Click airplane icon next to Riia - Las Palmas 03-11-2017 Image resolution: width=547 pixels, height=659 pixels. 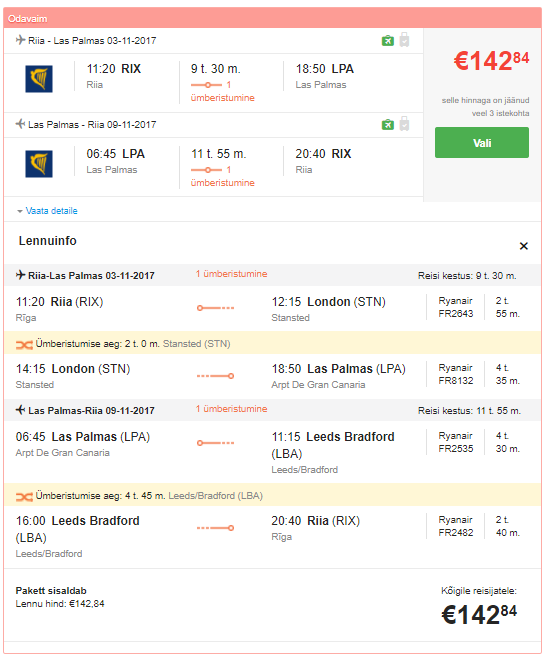(20, 40)
